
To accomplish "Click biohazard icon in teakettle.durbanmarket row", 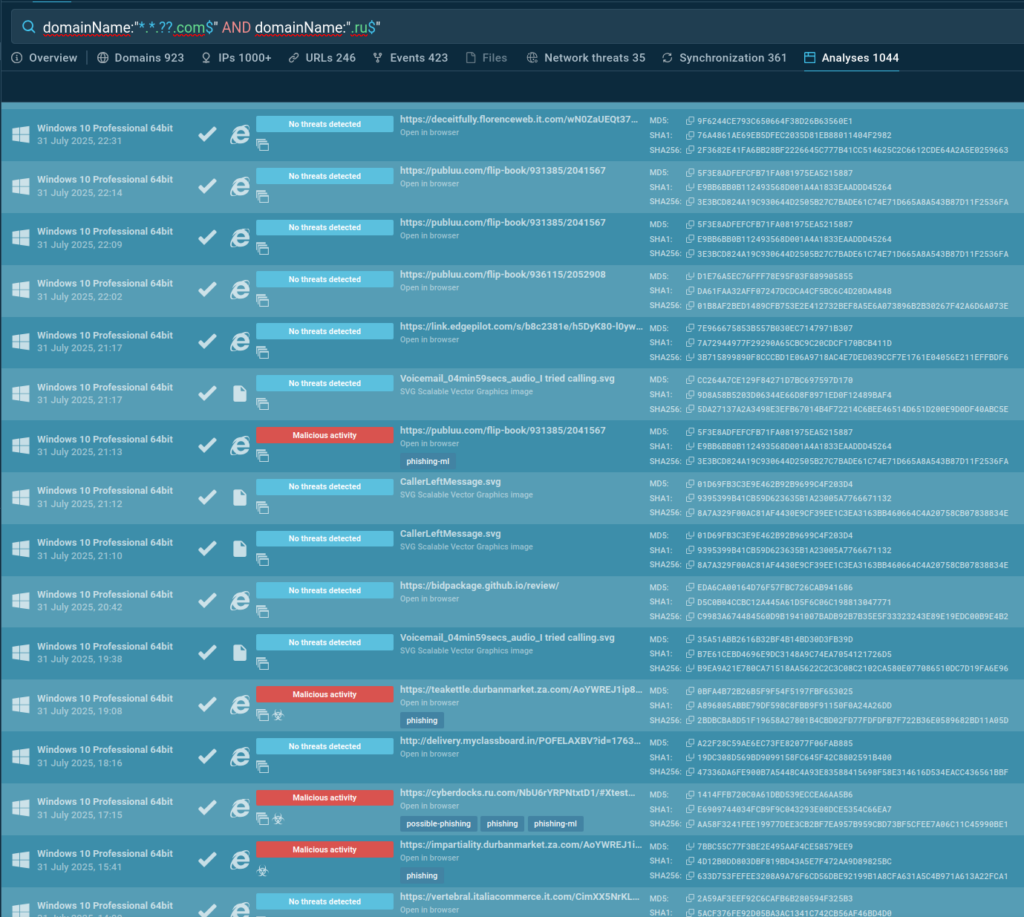I will (x=278, y=714).
